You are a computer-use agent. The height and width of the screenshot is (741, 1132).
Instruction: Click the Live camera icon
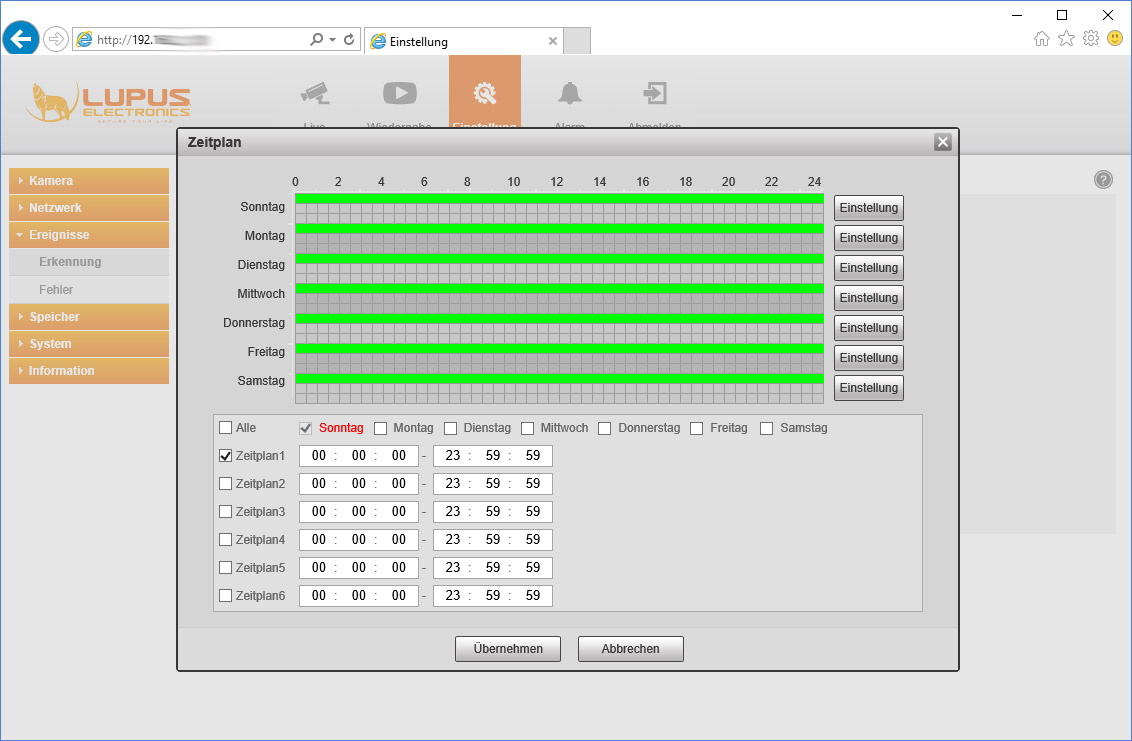tap(315, 94)
